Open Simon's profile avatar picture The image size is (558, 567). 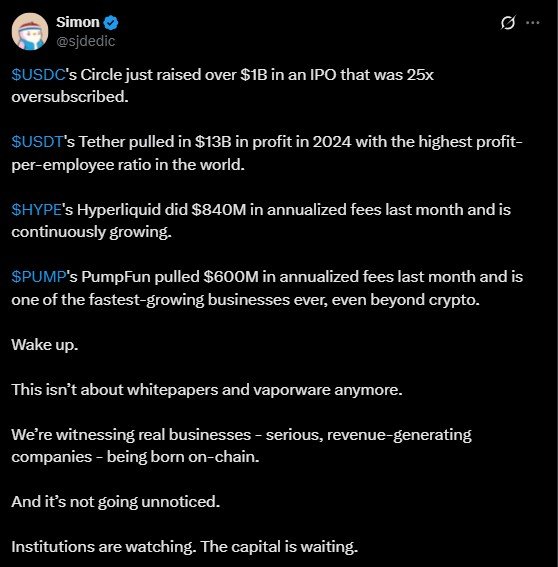tap(30, 31)
